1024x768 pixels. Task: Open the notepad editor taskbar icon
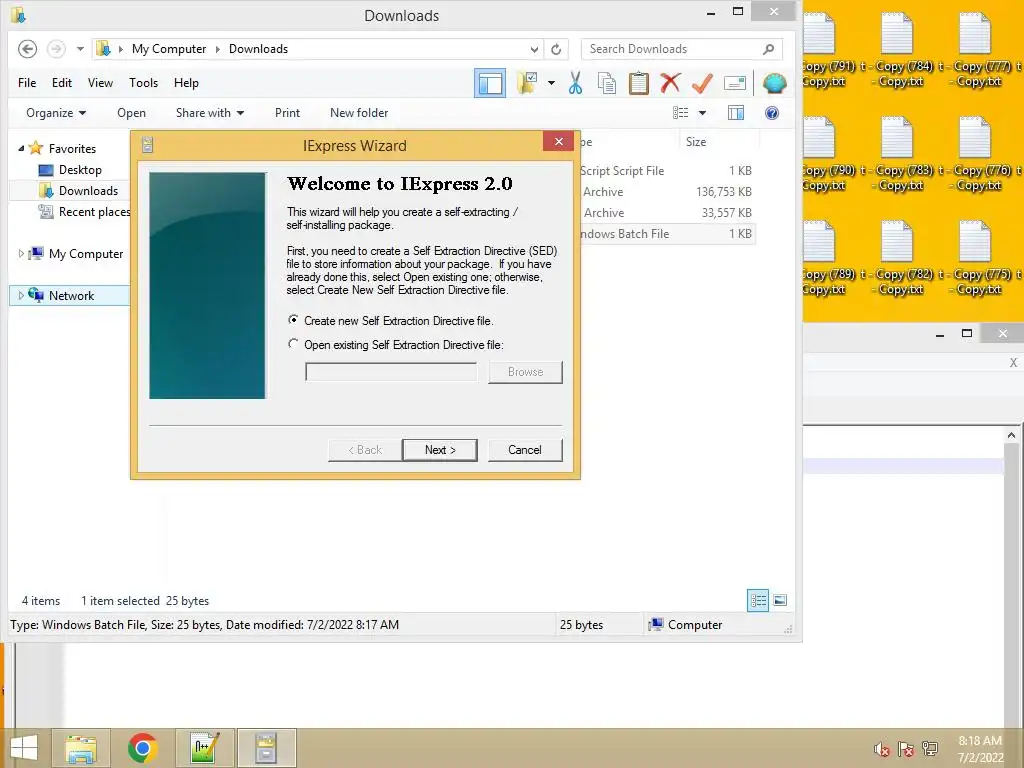204,748
